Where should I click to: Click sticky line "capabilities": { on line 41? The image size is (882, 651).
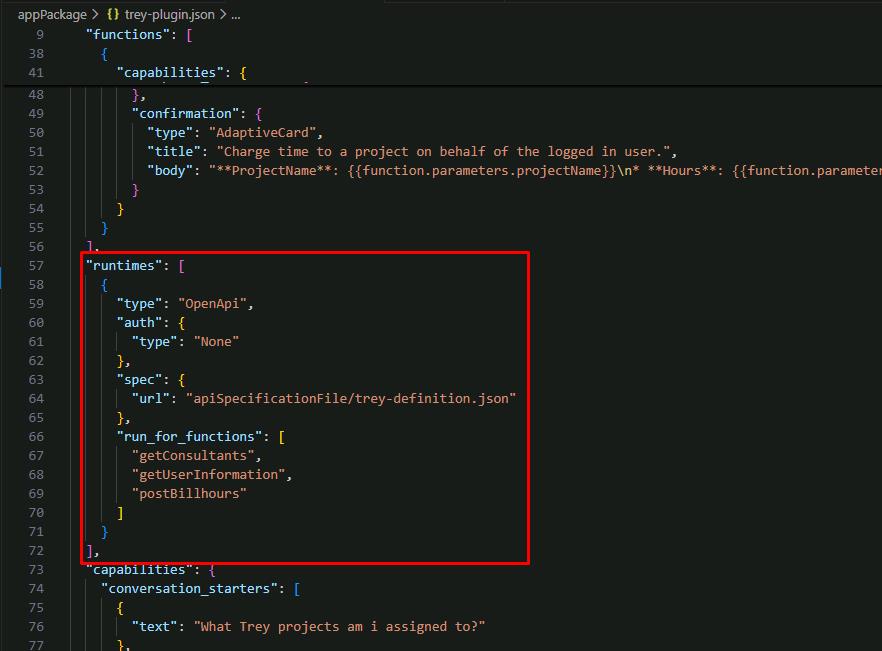coord(181,73)
